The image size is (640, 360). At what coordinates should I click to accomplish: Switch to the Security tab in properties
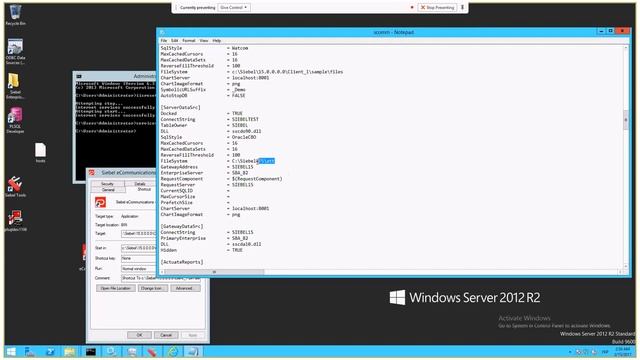107,184
